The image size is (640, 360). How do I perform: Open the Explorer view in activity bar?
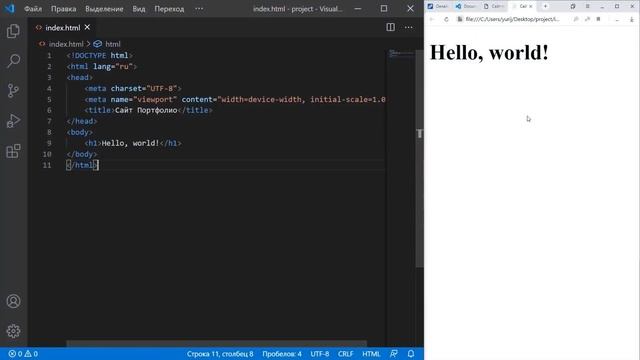tap(13, 31)
